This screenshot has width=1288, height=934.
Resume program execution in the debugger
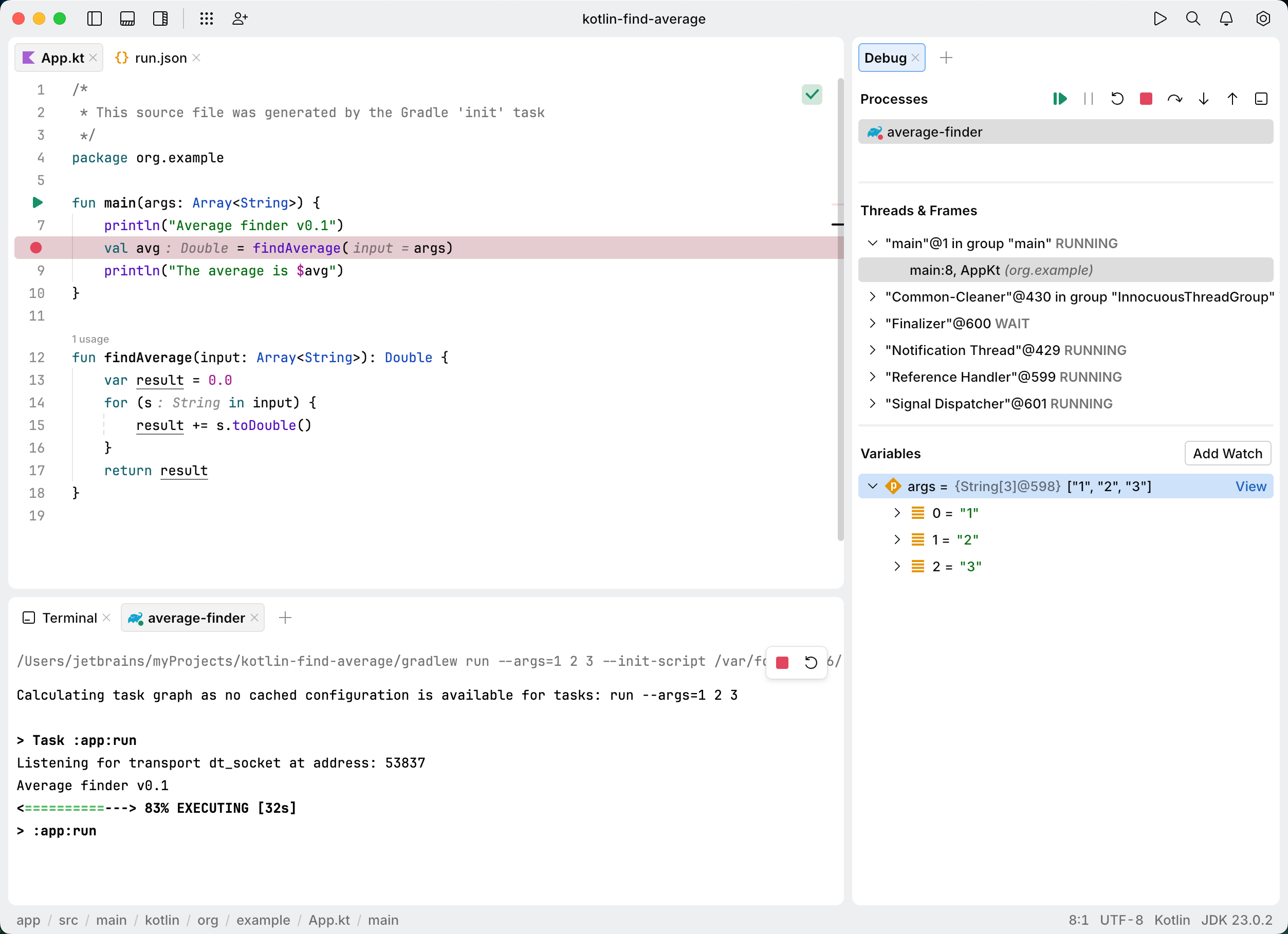tap(1060, 99)
